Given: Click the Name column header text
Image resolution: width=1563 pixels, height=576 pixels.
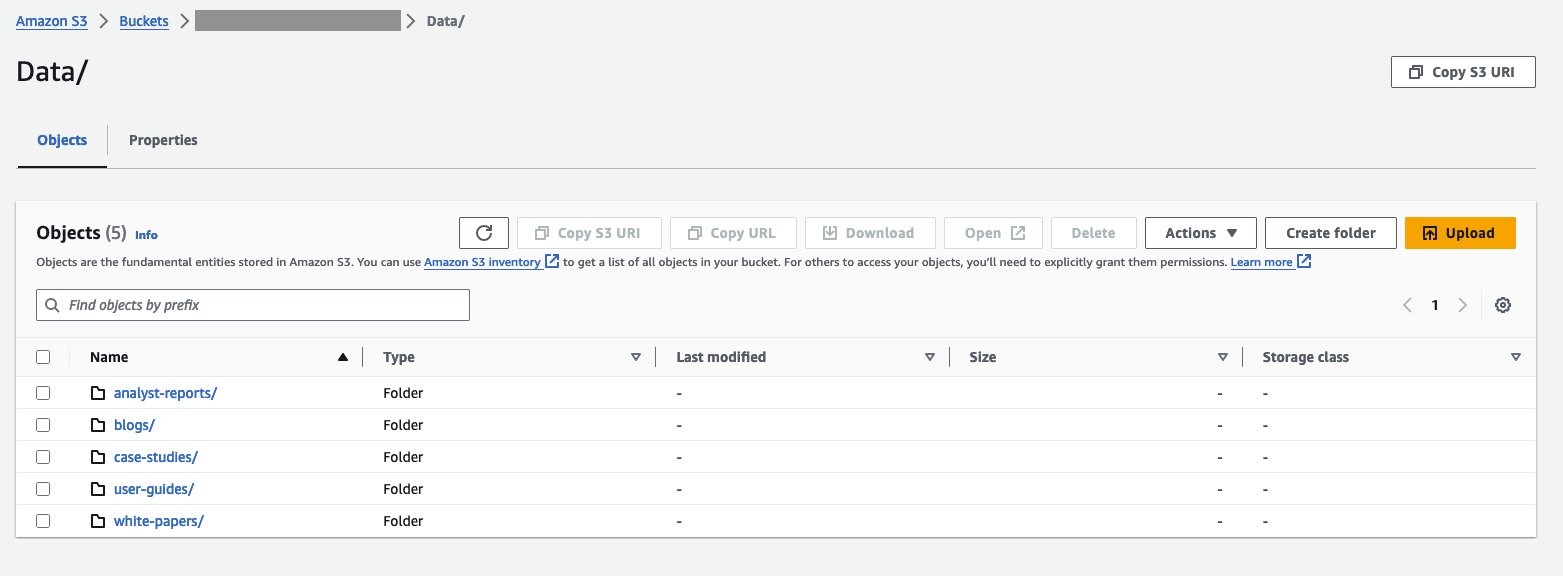Looking at the screenshot, I should coord(109,357).
